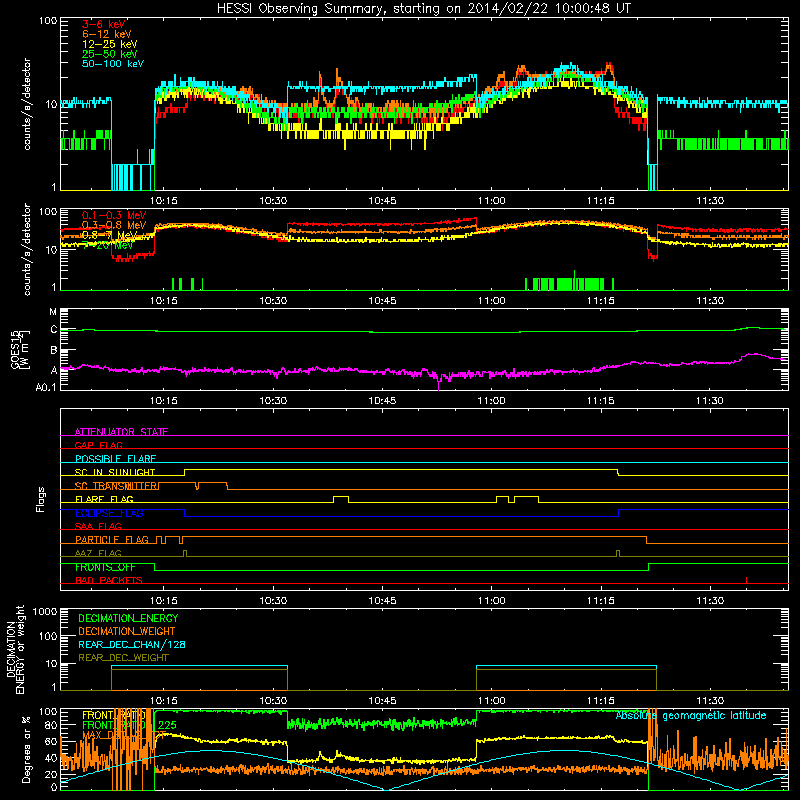Click the Absolute geomagnetic latitude label

pos(691,715)
